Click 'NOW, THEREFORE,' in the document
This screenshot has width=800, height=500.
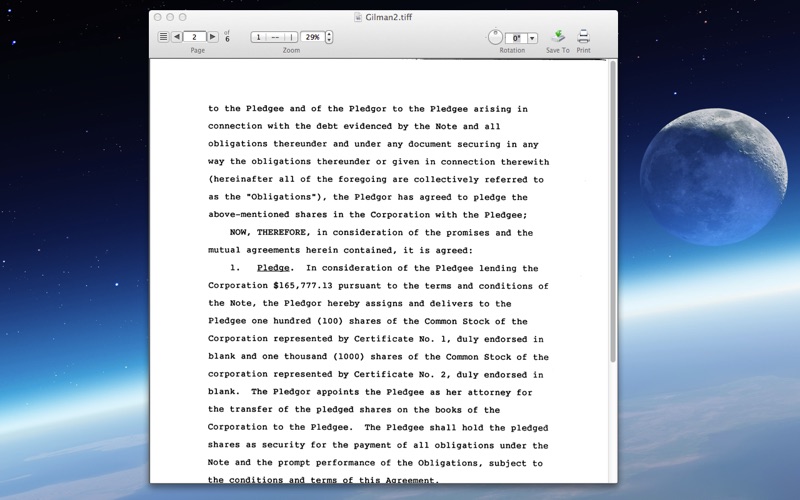[x=268, y=233]
